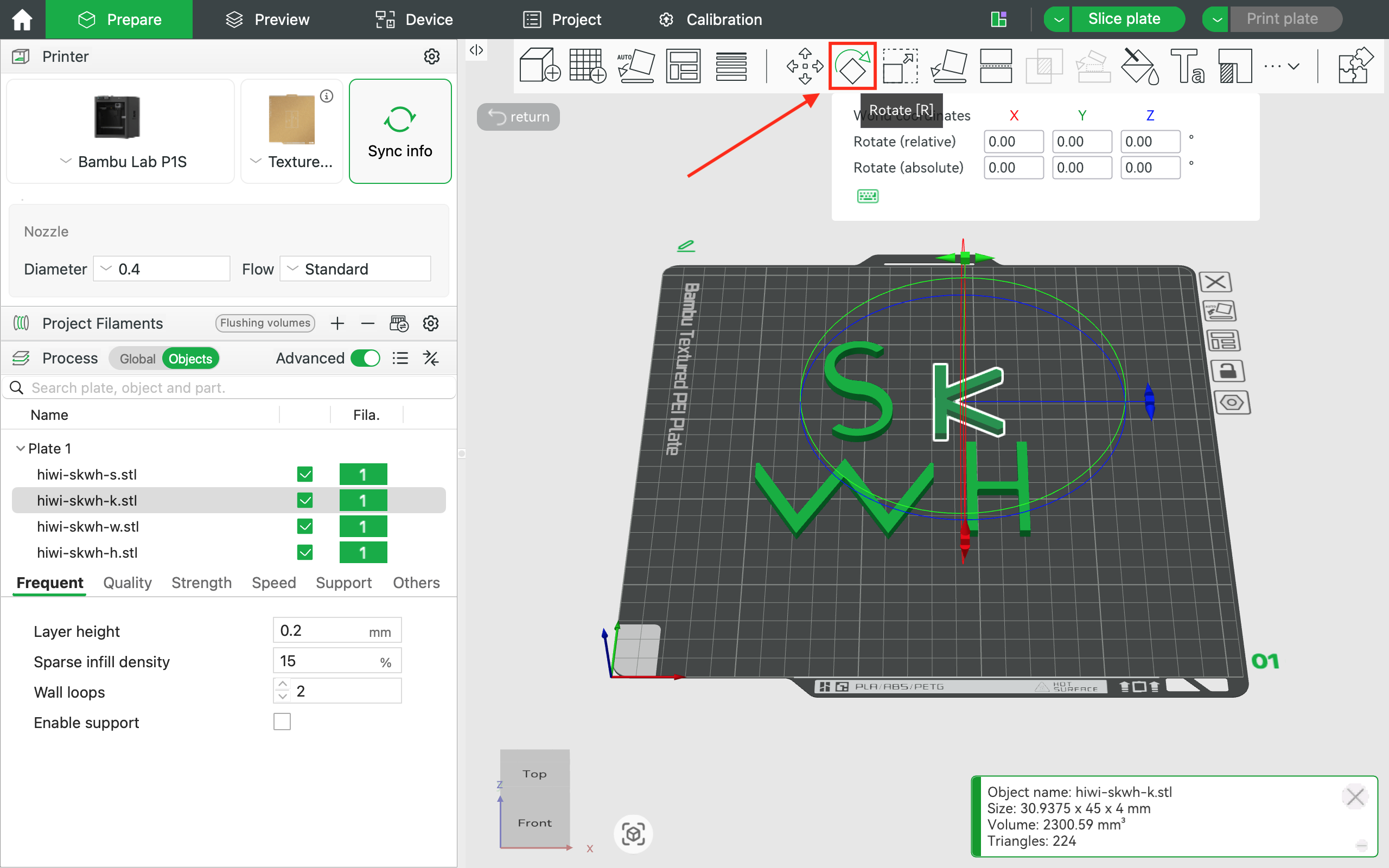The image size is (1389, 868).
Task: Open the Arrange all objects icon
Action: point(683,66)
